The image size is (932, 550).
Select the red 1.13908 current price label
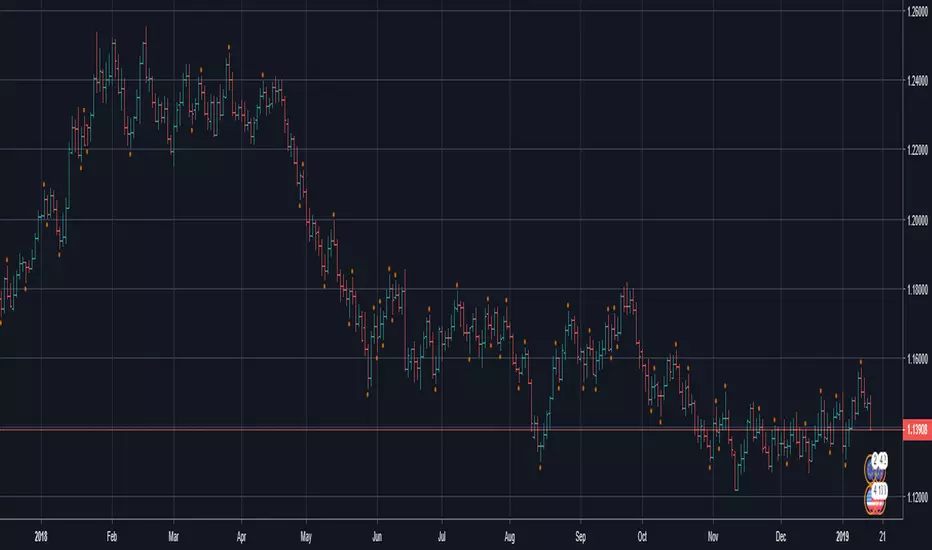(x=917, y=429)
